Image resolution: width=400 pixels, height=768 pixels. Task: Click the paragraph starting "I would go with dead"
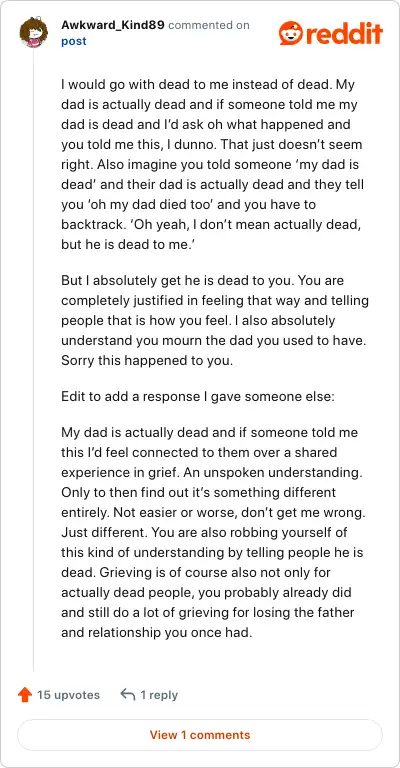(x=213, y=165)
